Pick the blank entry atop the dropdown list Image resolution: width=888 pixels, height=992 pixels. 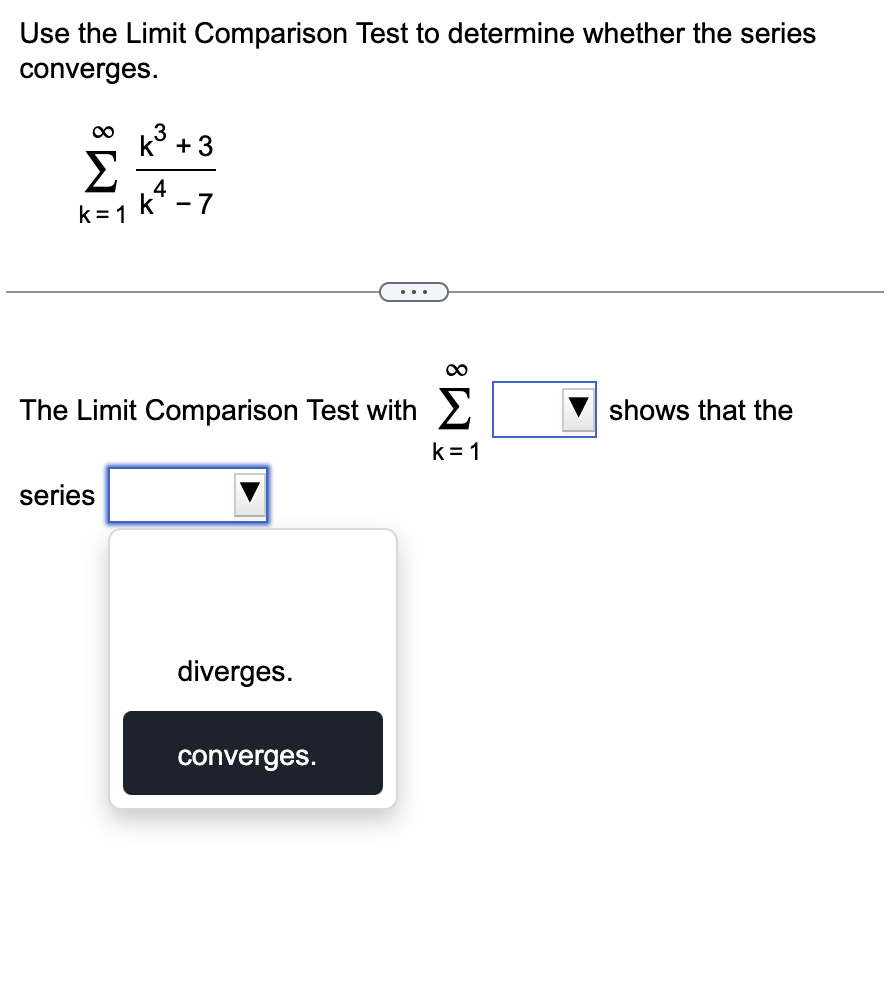coord(252,586)
